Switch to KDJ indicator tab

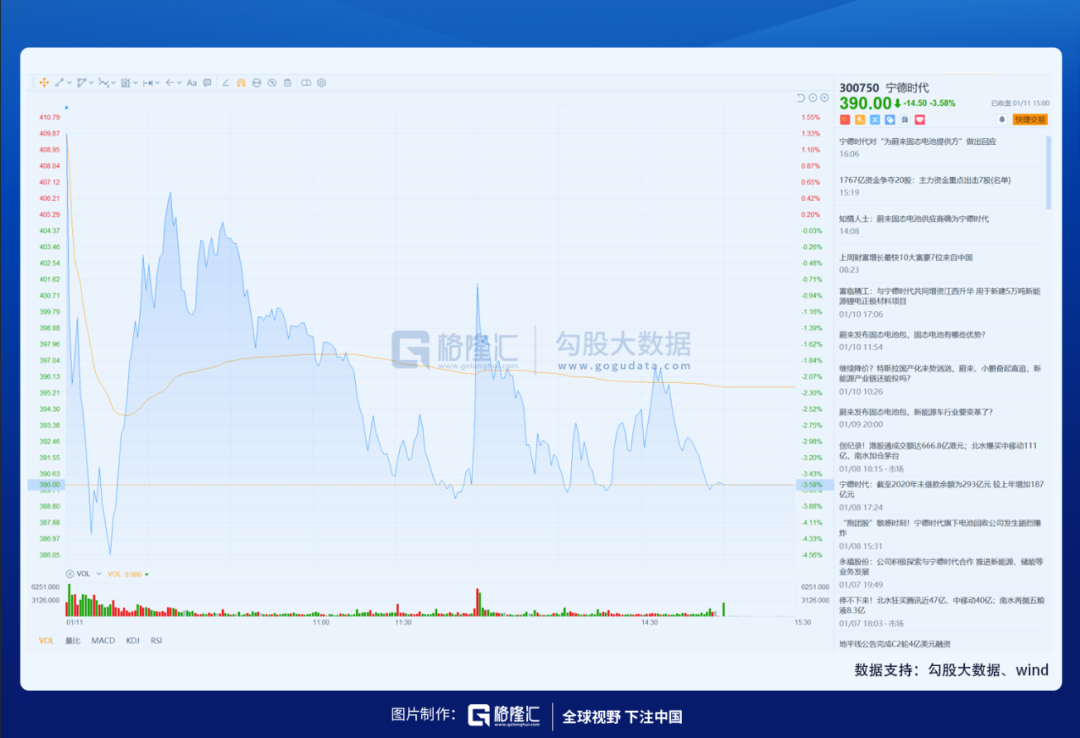[133, 641]
